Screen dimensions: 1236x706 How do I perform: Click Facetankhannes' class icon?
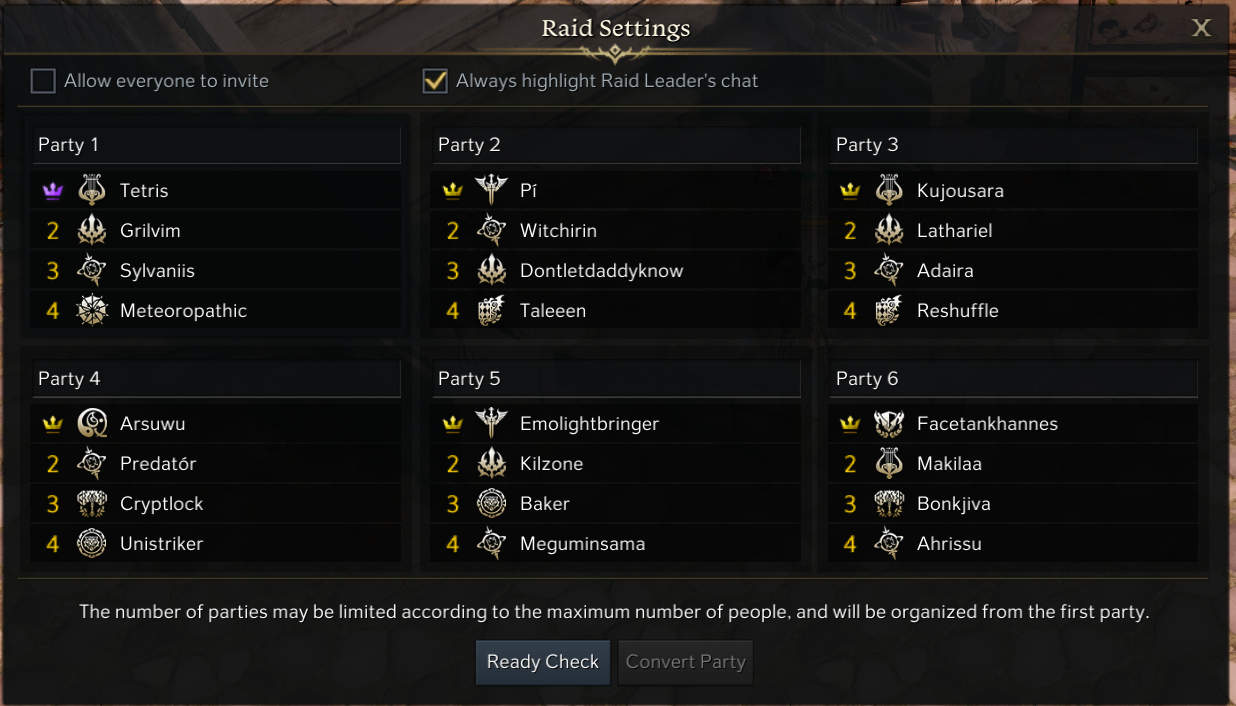click(889, 424)
